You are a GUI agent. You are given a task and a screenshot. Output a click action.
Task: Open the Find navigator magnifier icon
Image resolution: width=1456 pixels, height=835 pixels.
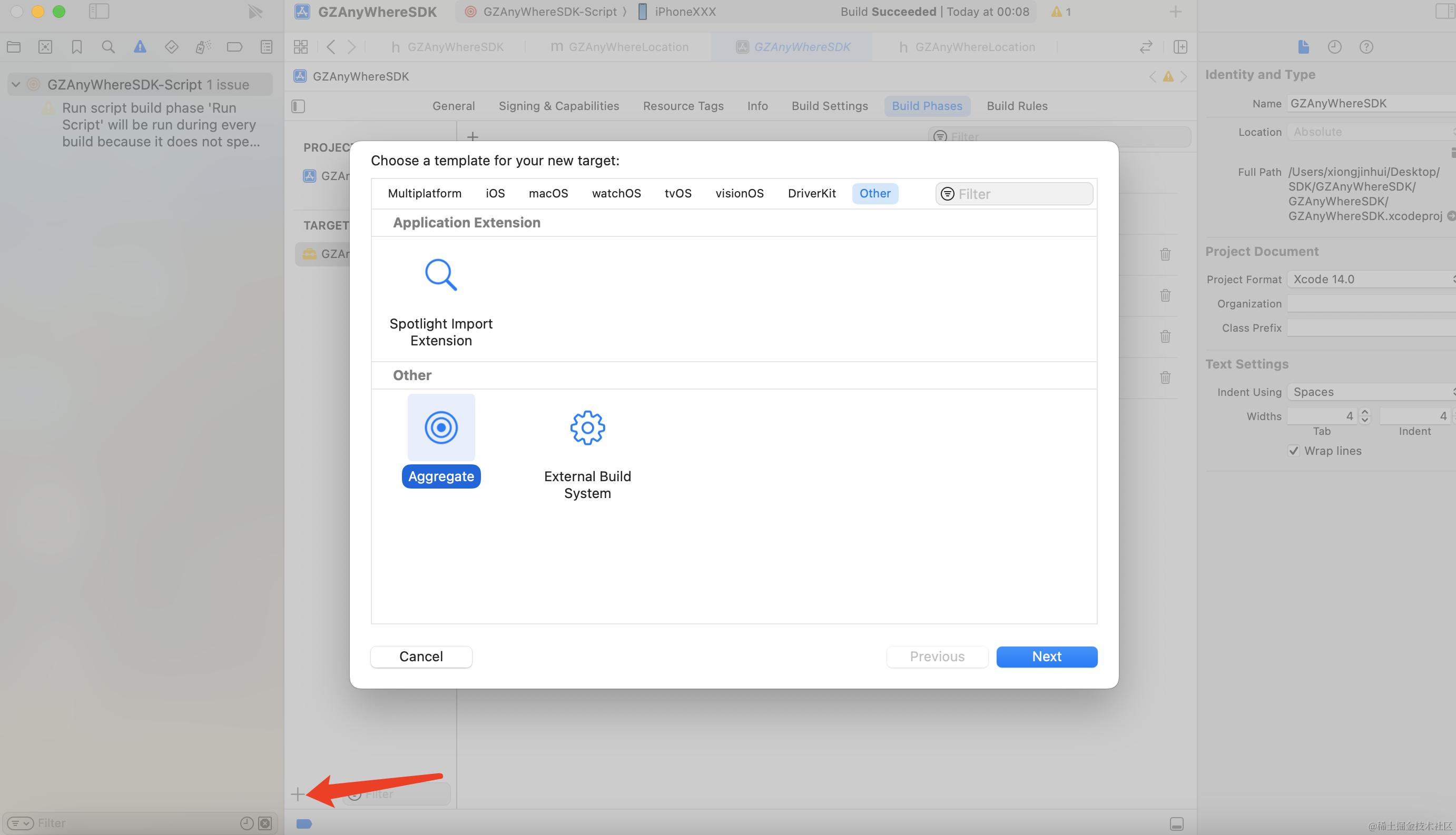108,47
